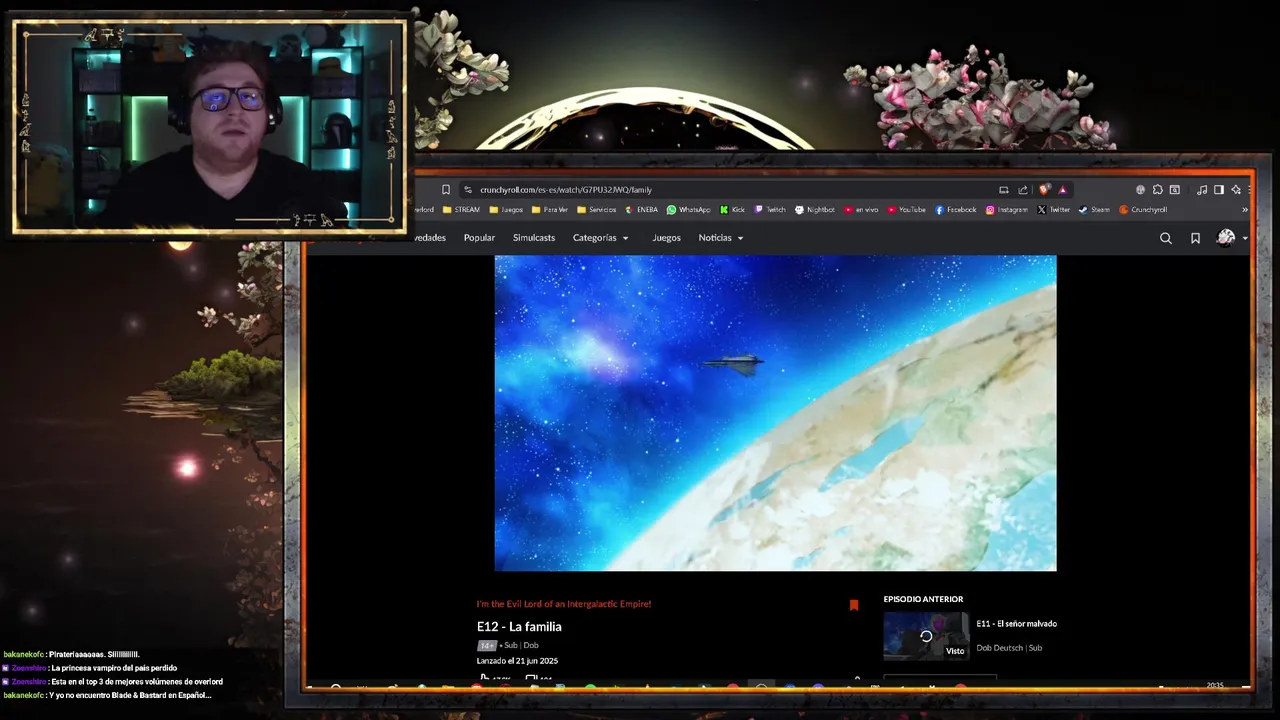
Task: Click the 'E12 - La familia' episode title
Action: coord(519,627)
